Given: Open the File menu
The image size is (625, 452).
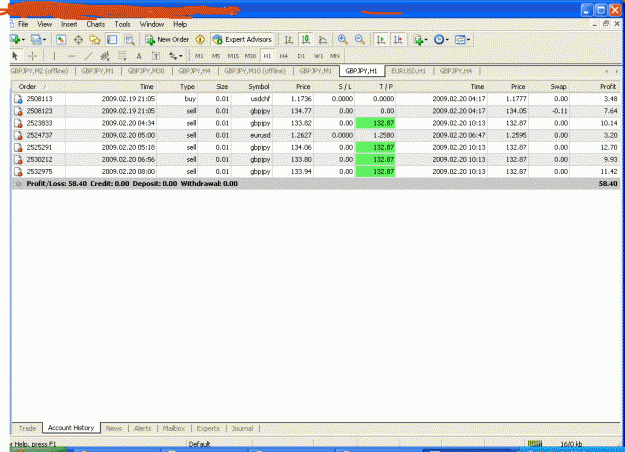Looking at the screenshot, I should coord(23,24).
